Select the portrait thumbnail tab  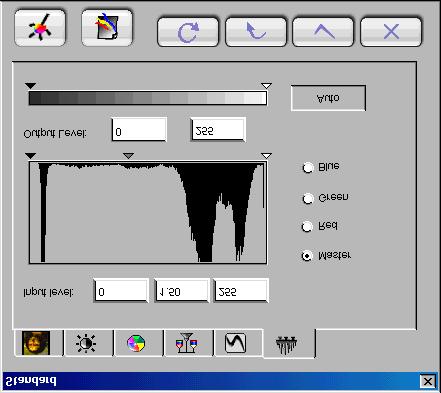36,343
